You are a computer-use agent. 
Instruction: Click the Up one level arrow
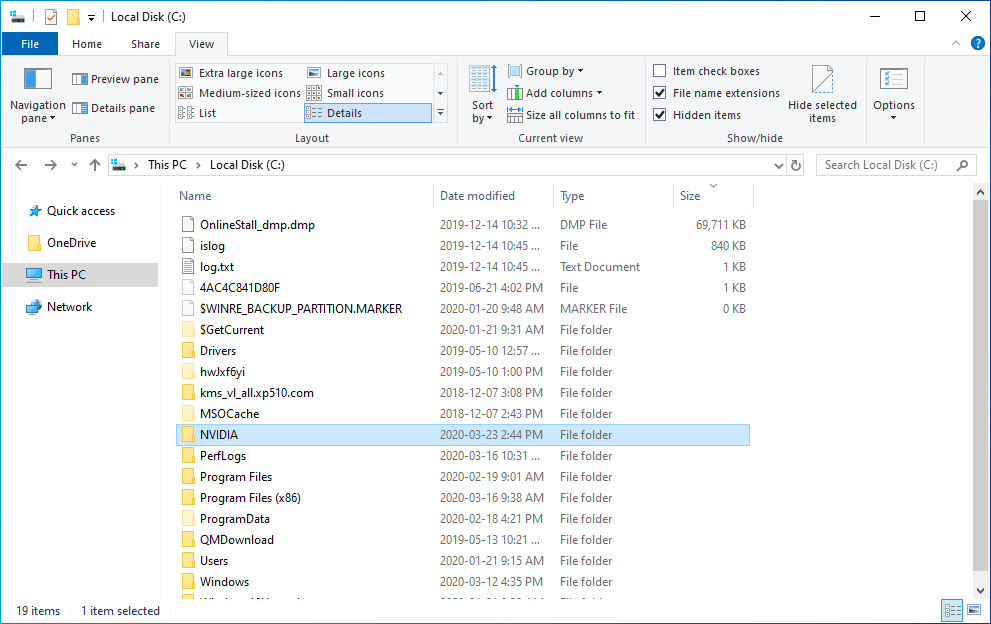[x=95, y=165]
